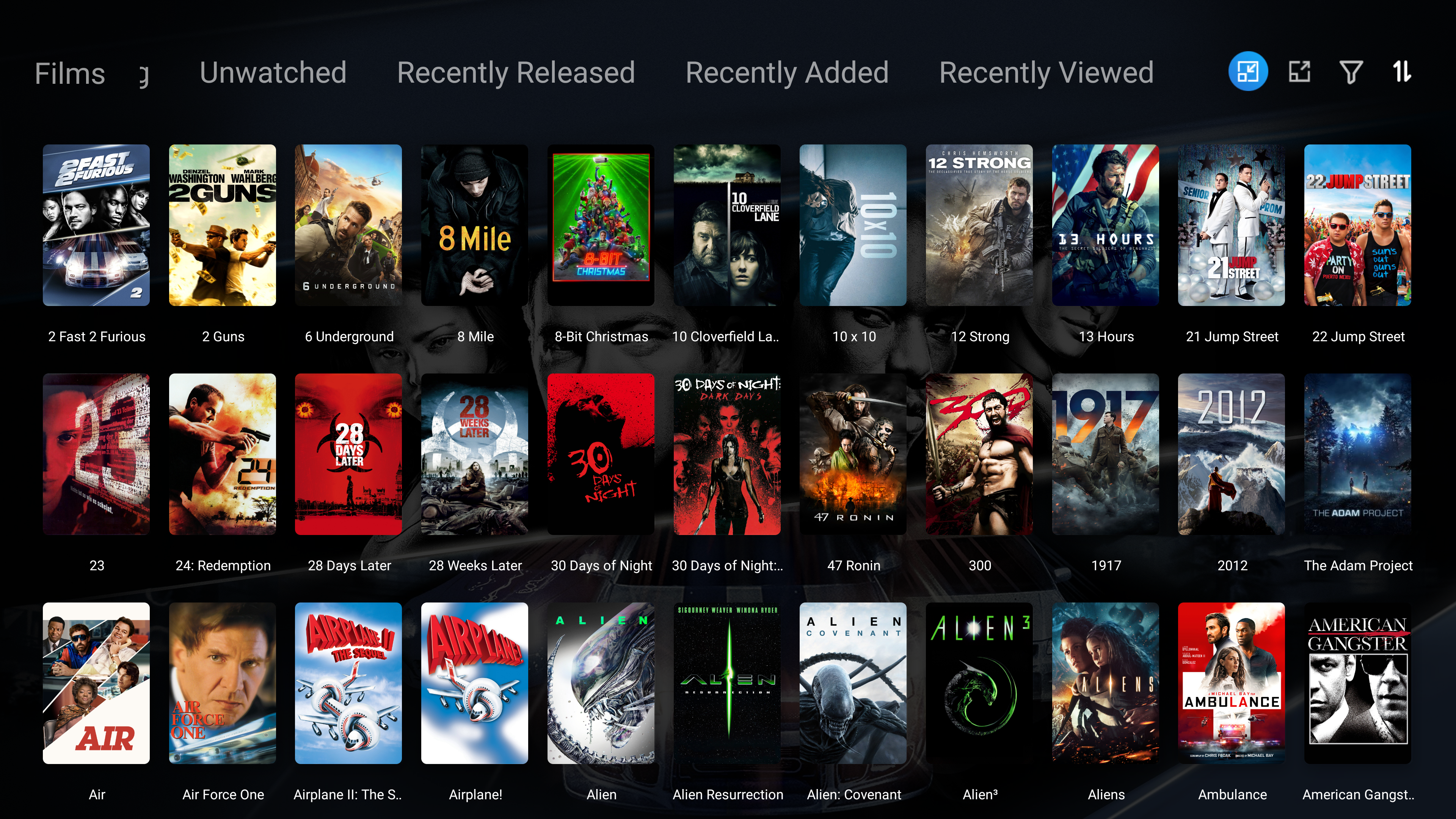The image size is (1456, 819).
Task: Click the highlighted compact grid view icon
Action: 1247,72
